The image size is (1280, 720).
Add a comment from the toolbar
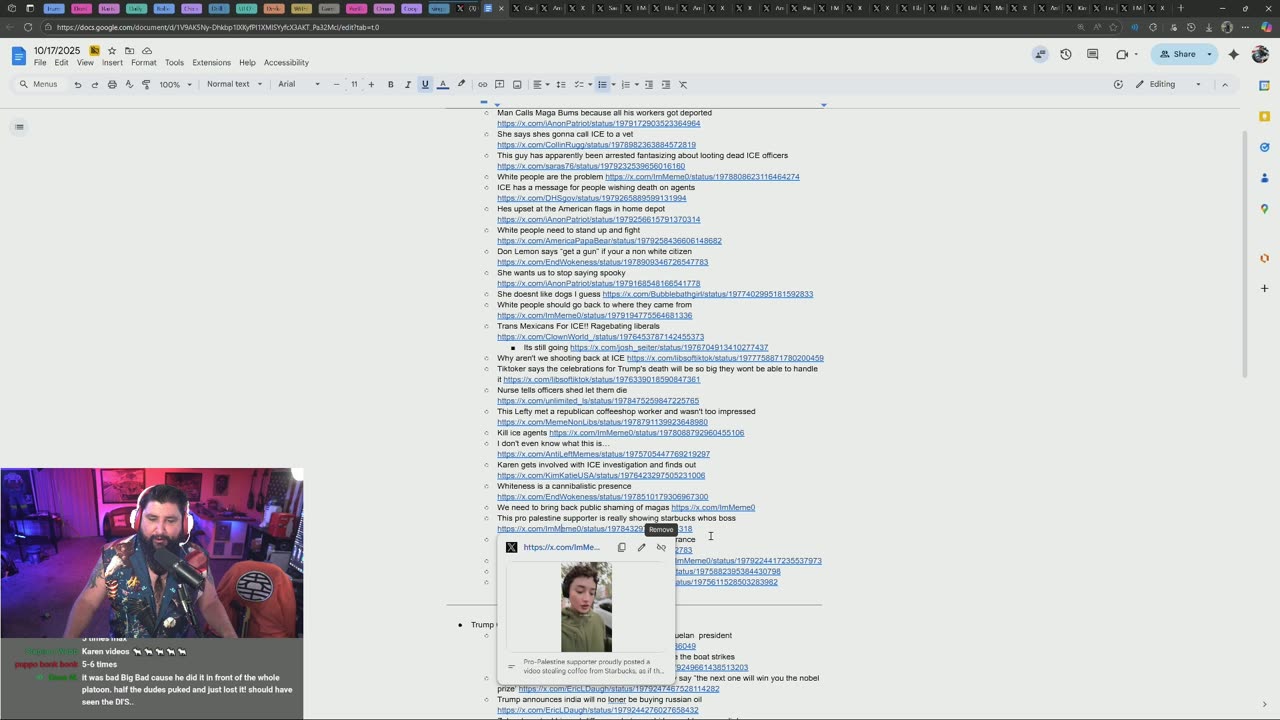coord(499,85)
